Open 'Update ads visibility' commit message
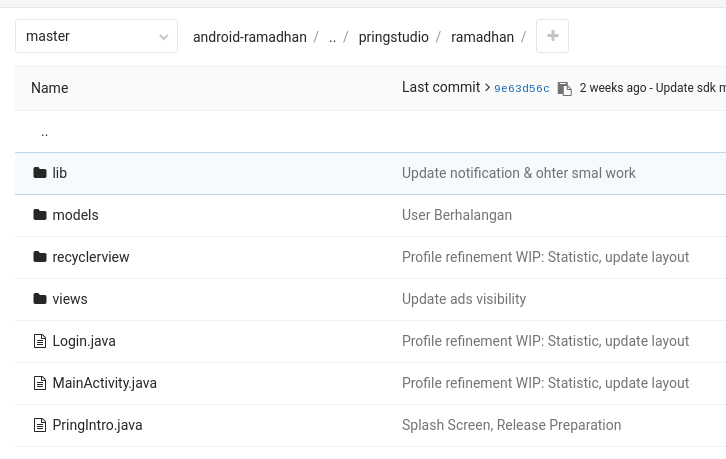Viewport: 726px width, 459px height. tap(463, 299)
